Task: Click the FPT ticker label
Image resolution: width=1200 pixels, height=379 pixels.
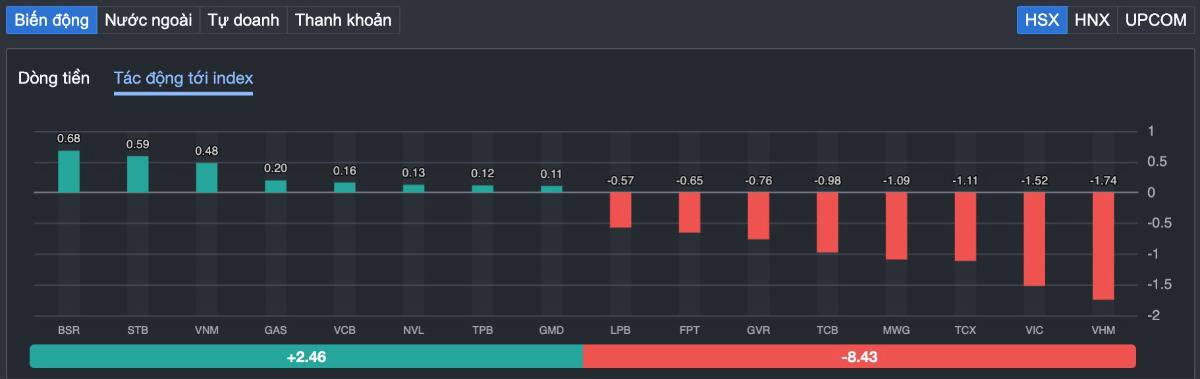Action: point(690,330)
